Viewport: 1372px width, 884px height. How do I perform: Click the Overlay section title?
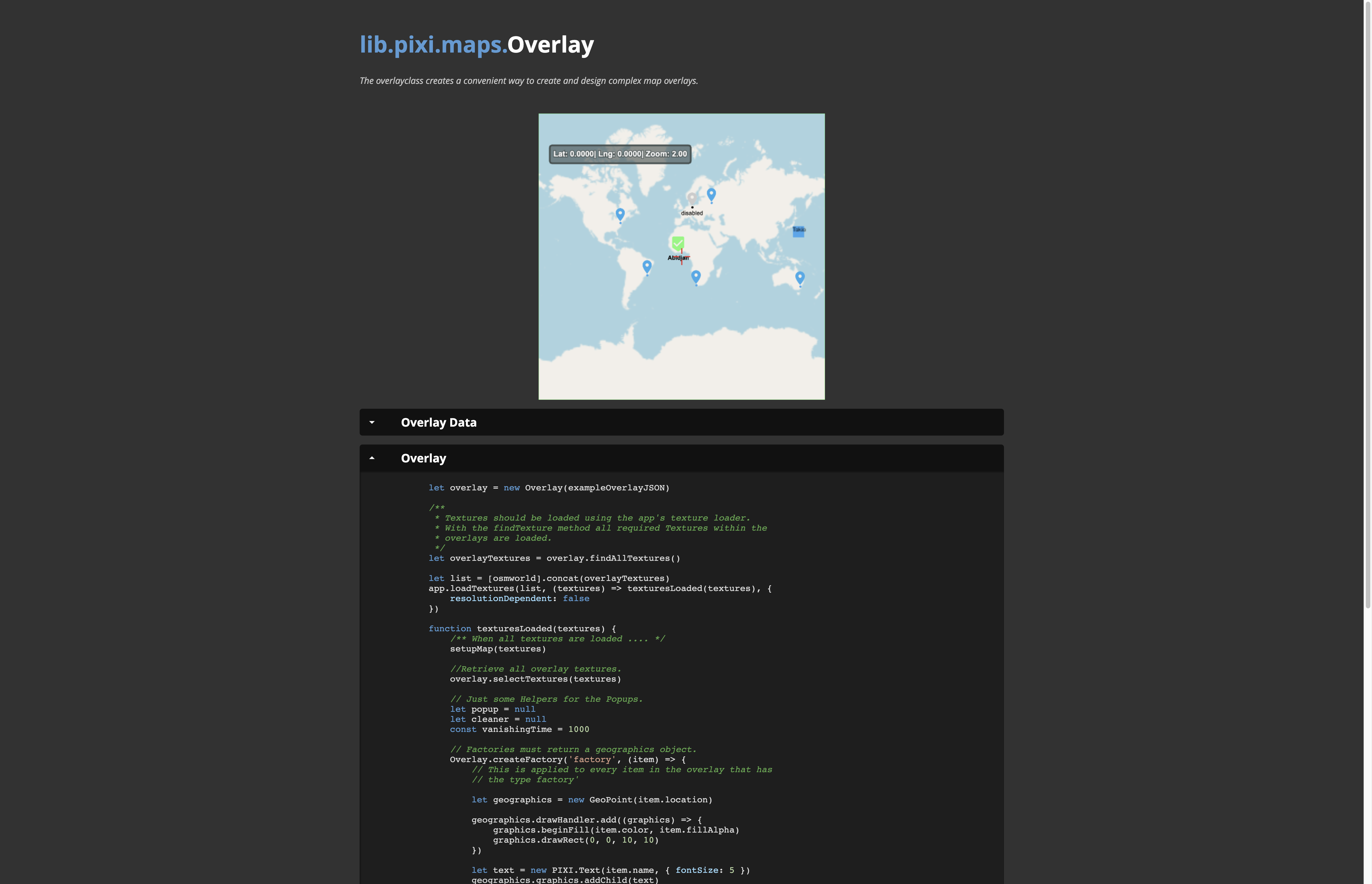(x=423, y=458)
